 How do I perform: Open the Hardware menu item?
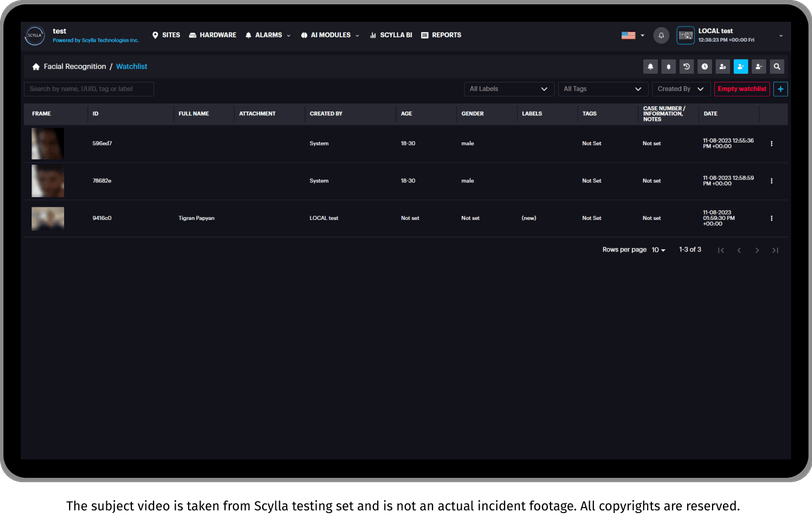(212, 35)
